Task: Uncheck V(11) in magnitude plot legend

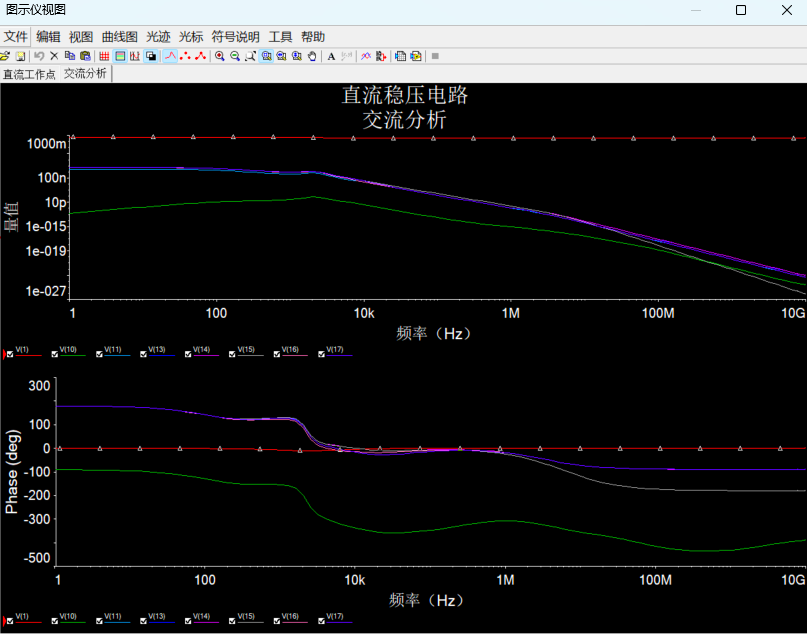Action: click(x=99, y=354)
